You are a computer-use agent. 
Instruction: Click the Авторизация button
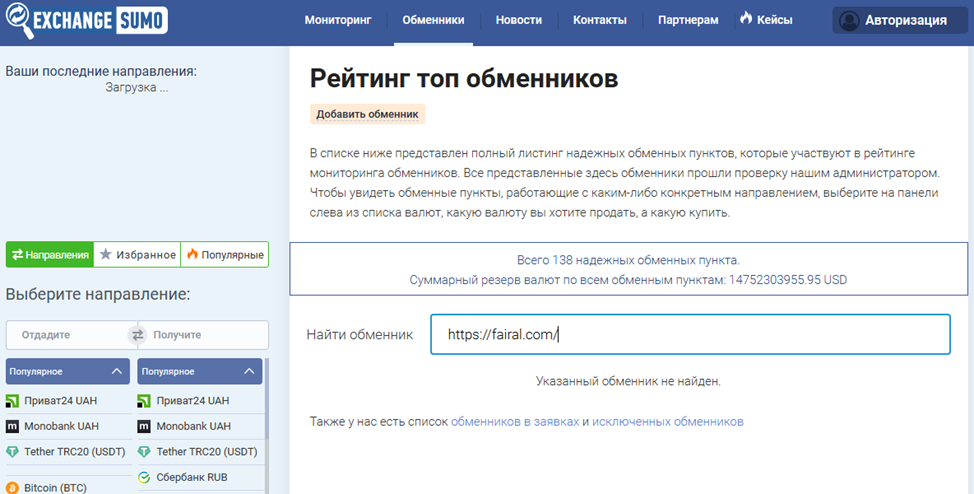pyautogui.click(x=899, y=21)
